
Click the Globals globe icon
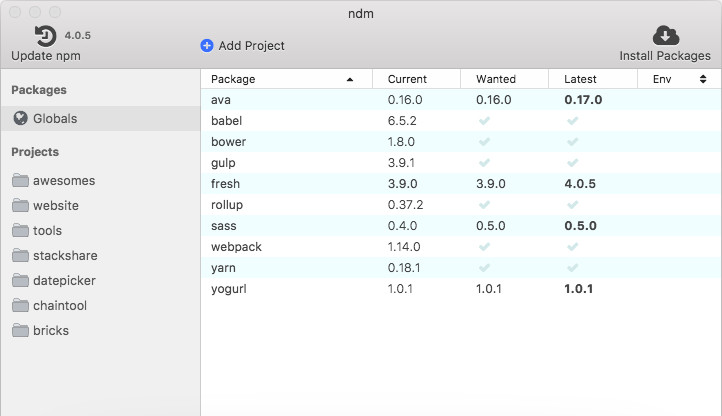pos(21,119)
